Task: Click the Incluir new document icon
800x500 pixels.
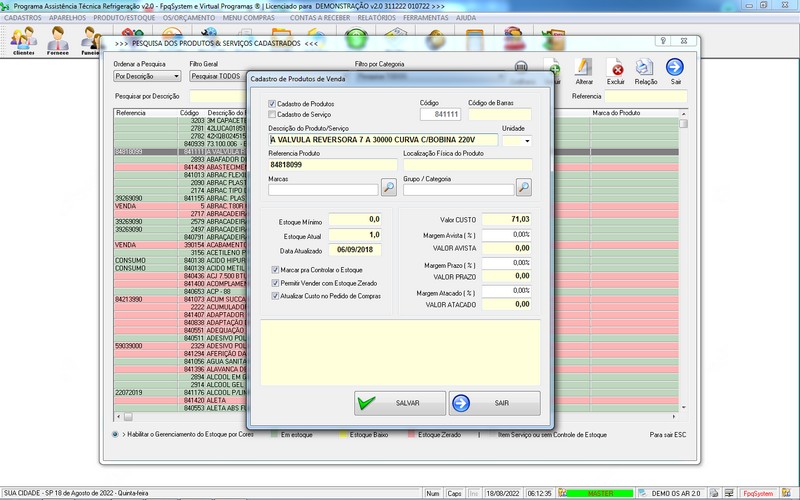Action: pos(553,71)
